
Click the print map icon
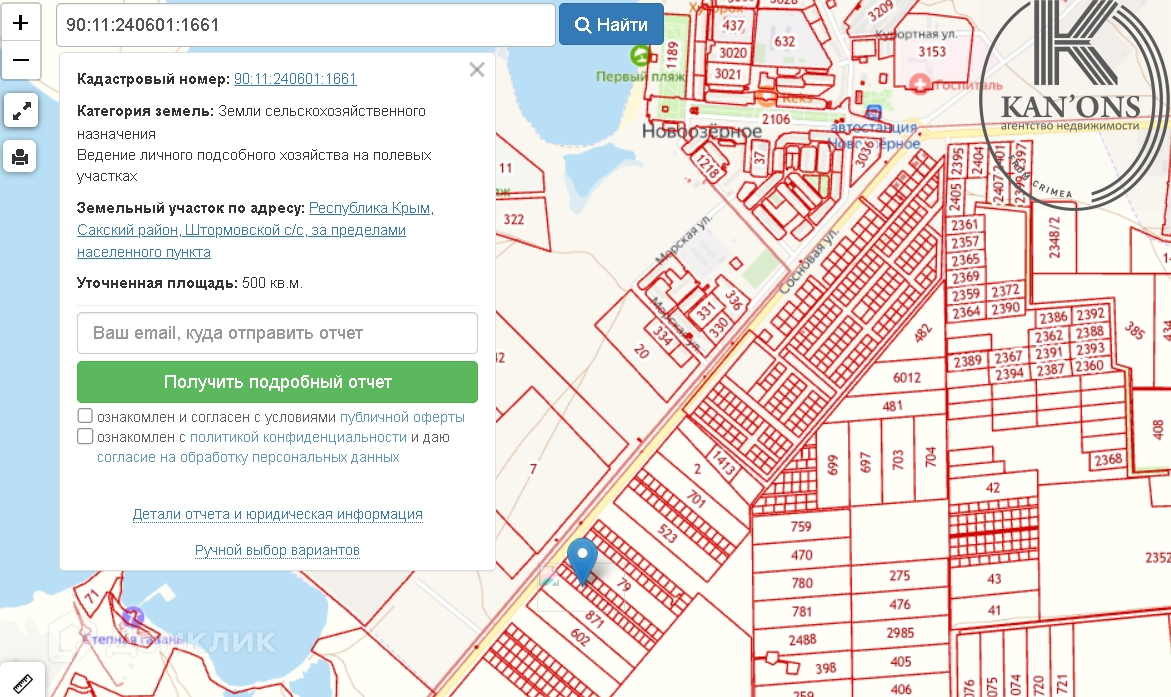21,156
